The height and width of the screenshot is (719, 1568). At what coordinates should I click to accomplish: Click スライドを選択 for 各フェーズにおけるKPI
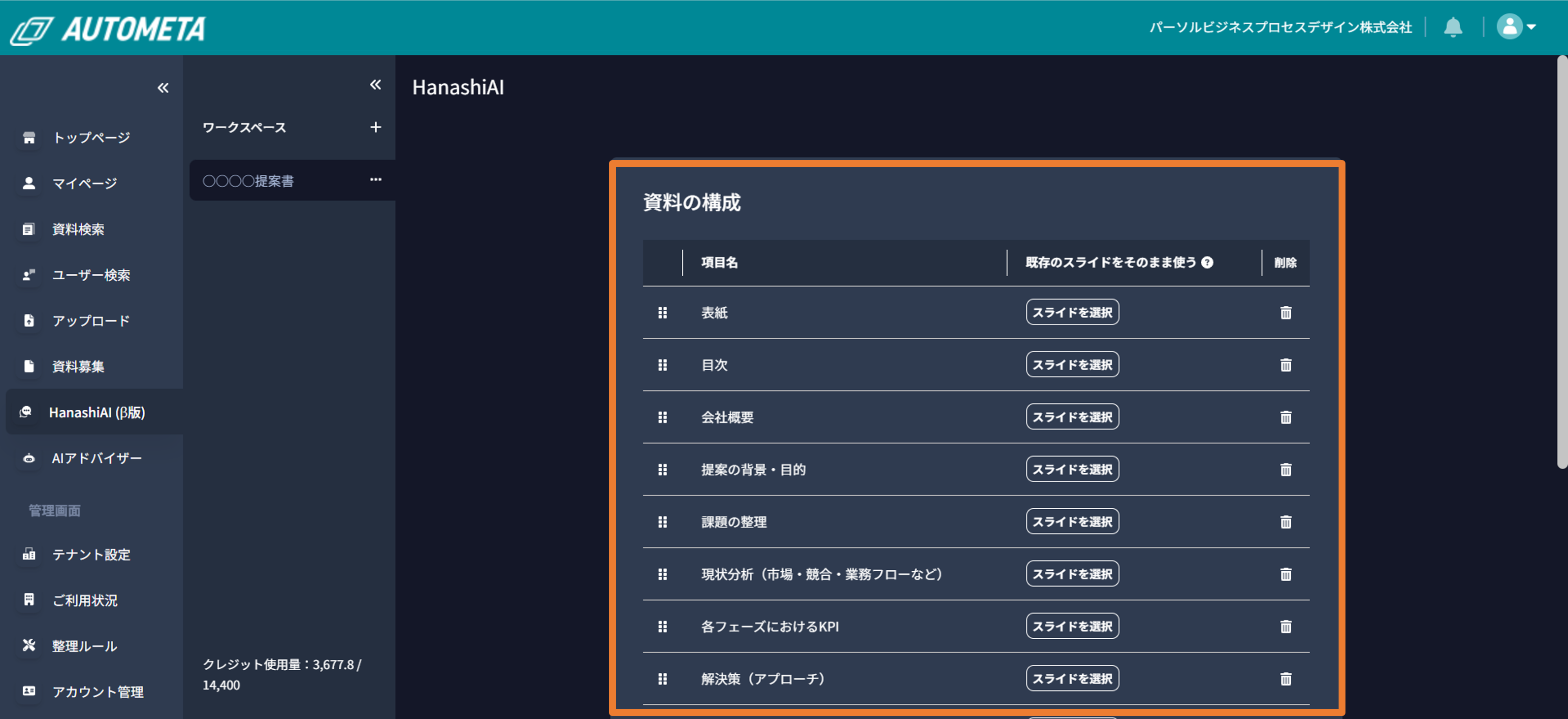[x=1072, y=626]
